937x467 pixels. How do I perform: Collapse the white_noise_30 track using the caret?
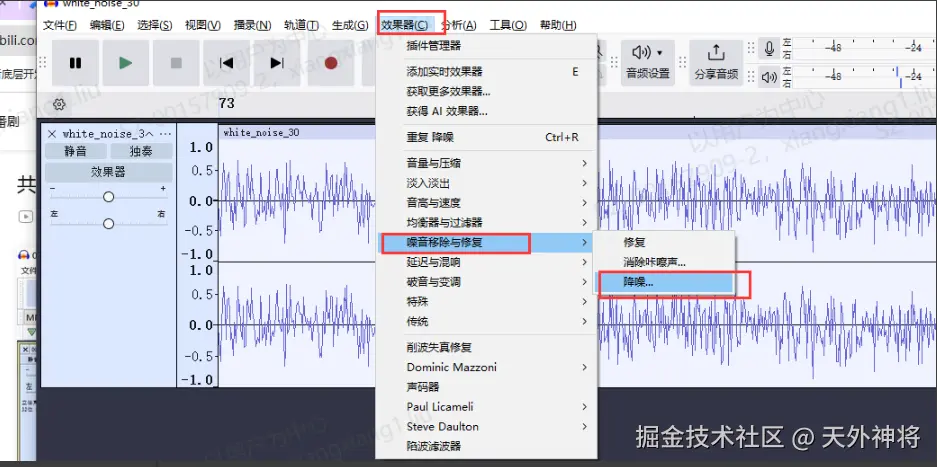[149, 133]
